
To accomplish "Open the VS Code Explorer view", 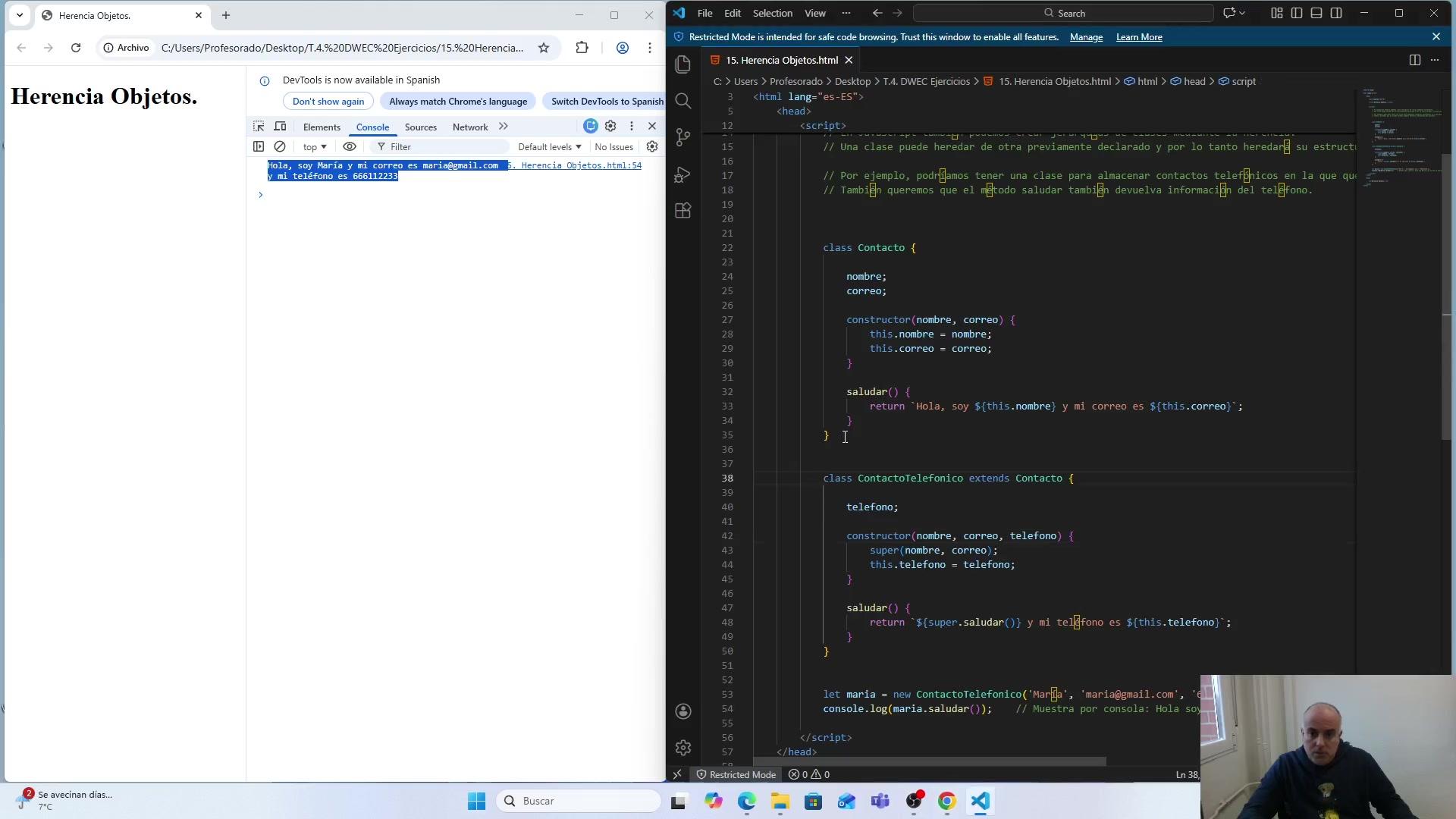I will [683, 64].
